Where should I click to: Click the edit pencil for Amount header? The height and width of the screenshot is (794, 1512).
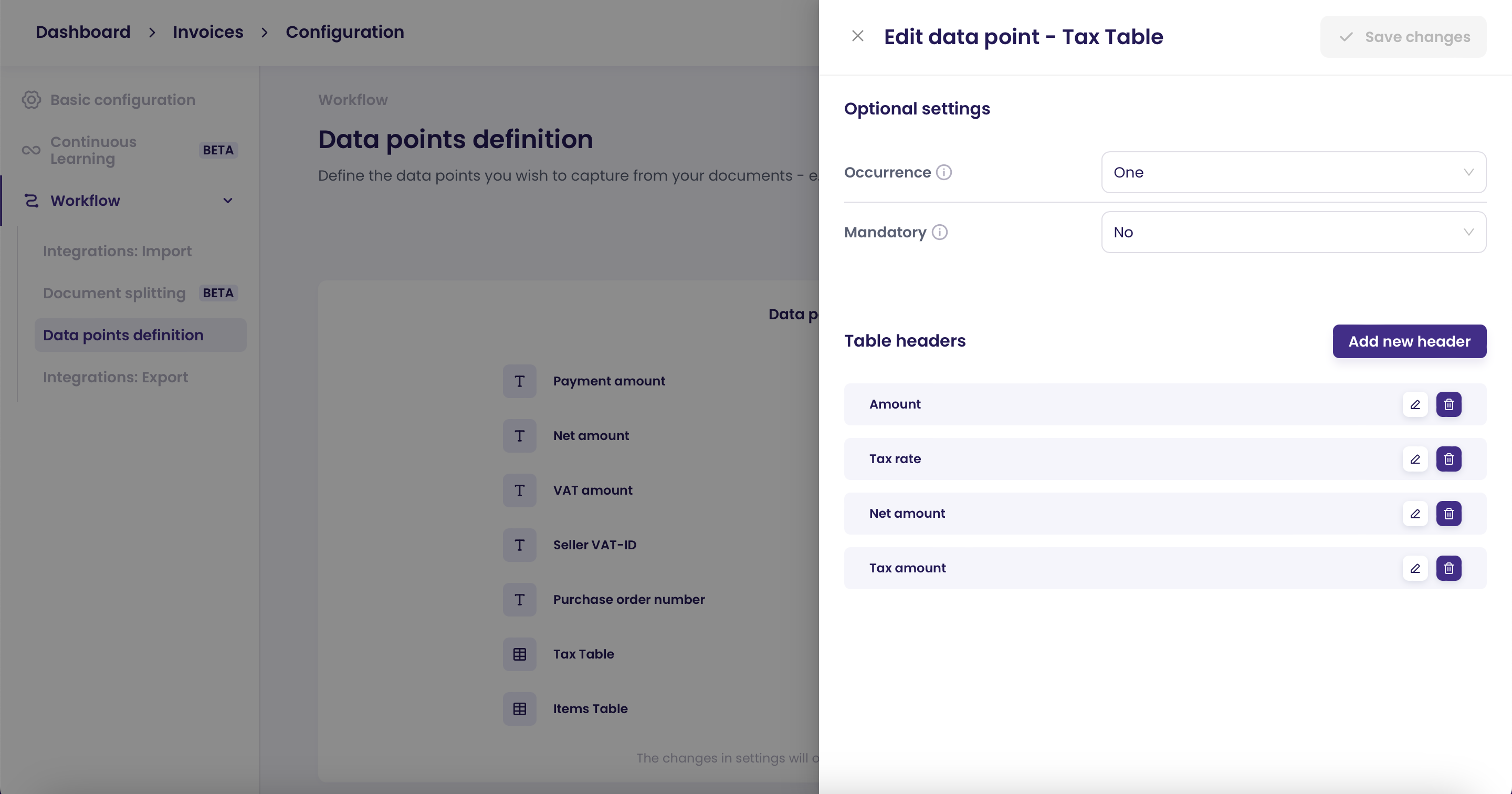click(x=1414, y=405)
